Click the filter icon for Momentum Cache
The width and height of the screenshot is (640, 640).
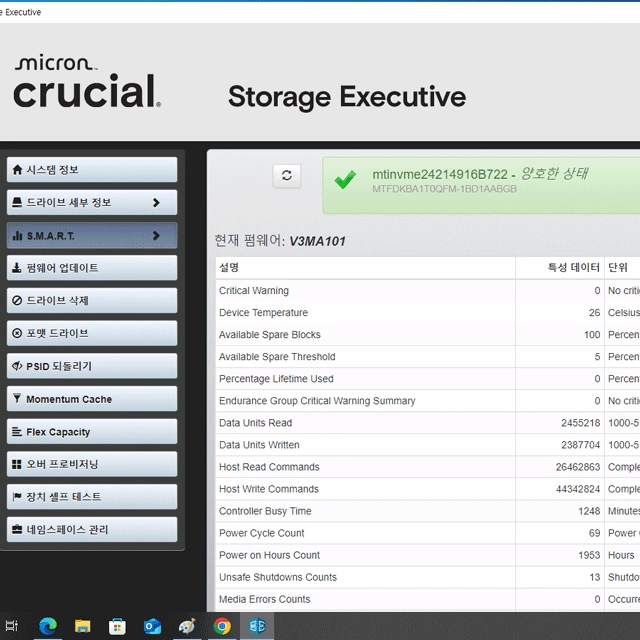pyautogui.click(x=17, y=398)
